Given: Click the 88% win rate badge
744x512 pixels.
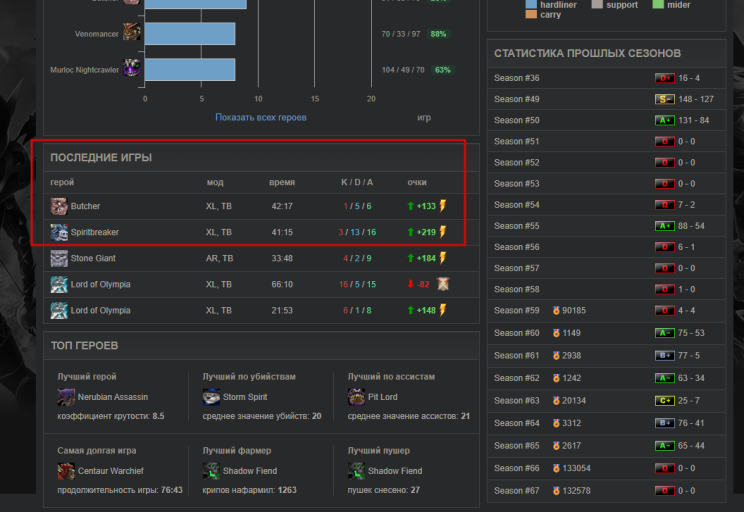Looking at the screenshot, I should pos(438,34).
